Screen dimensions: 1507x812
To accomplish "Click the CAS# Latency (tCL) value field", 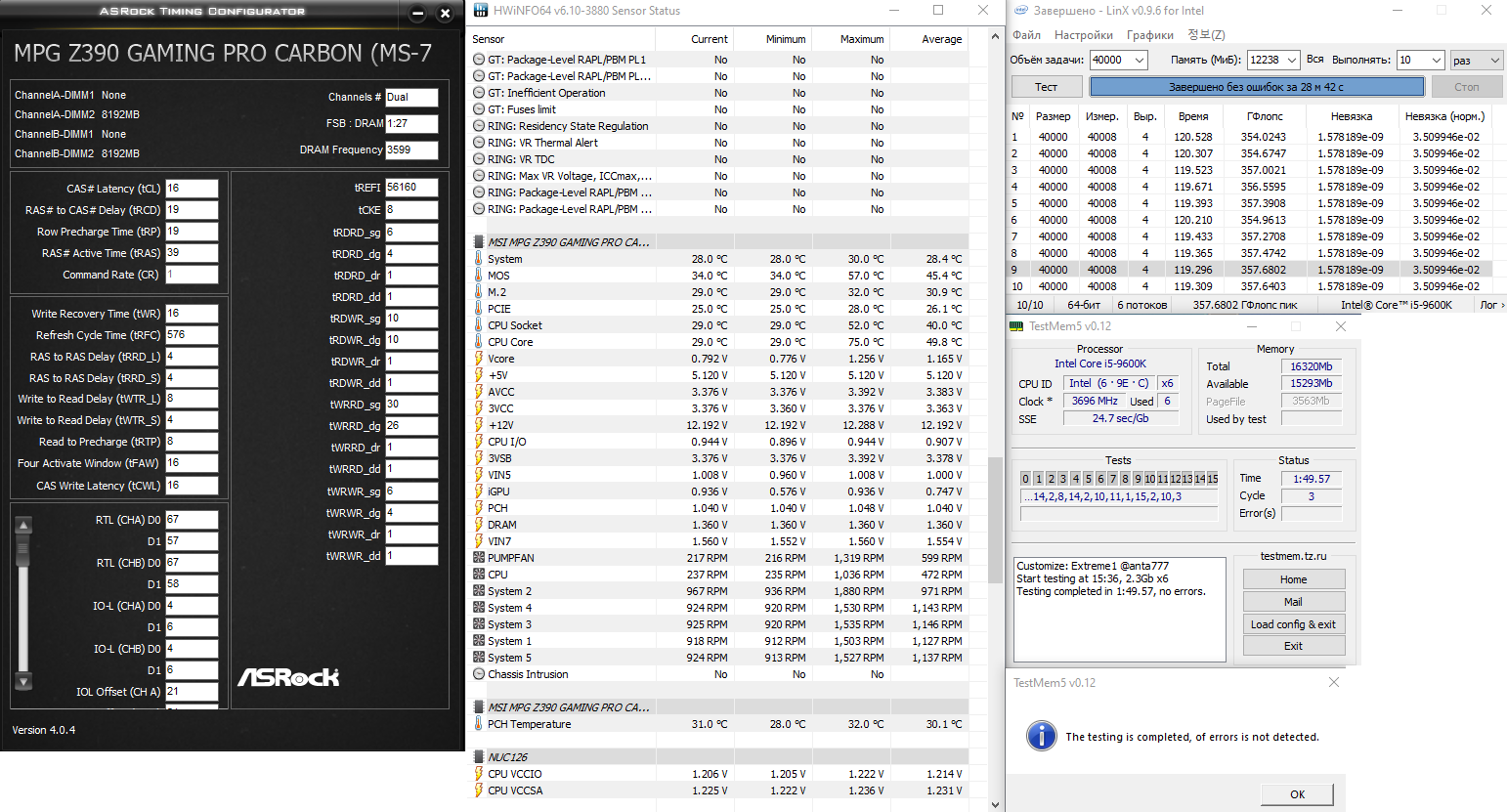I will point(192,189).
